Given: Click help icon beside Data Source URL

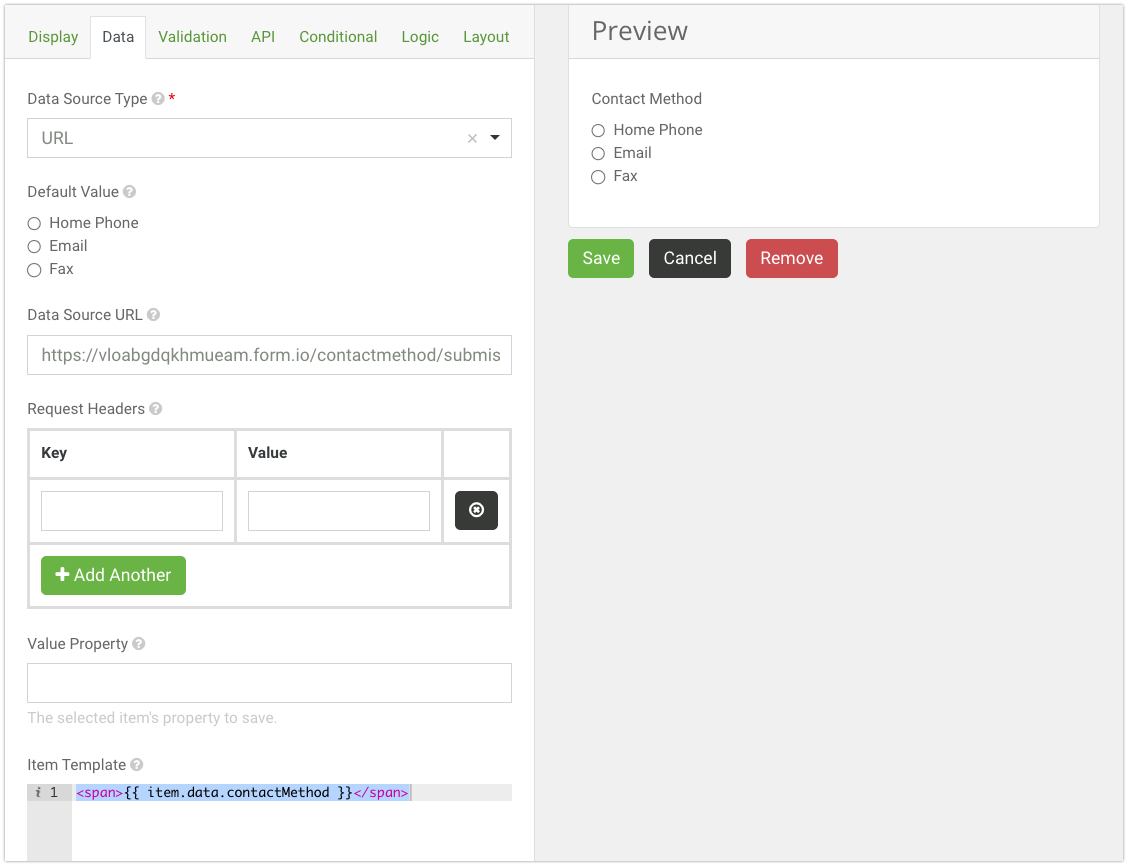Looking at the screenshot, I should (x=153, y=315).
